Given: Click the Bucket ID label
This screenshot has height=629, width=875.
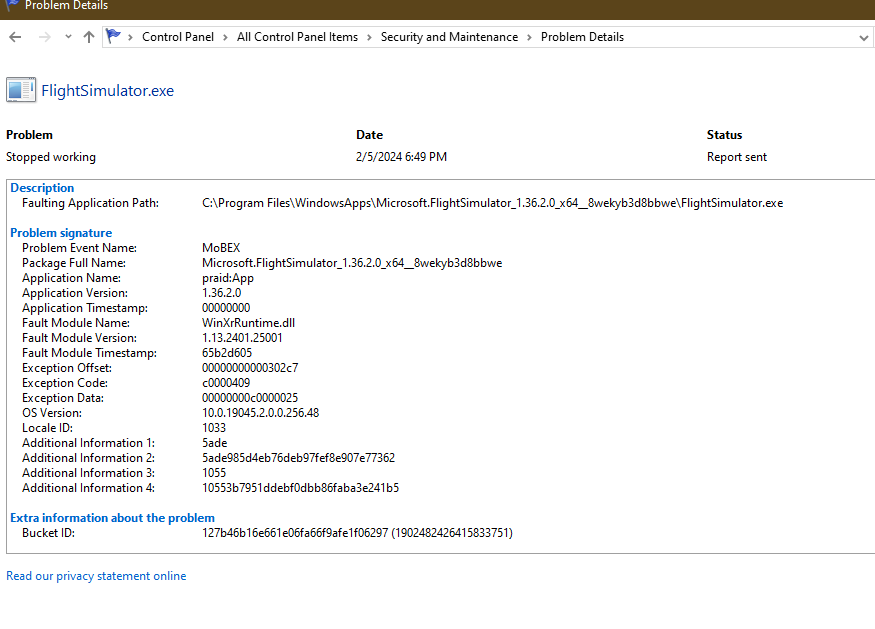Looking at the screenshot, I should [48, 533].
